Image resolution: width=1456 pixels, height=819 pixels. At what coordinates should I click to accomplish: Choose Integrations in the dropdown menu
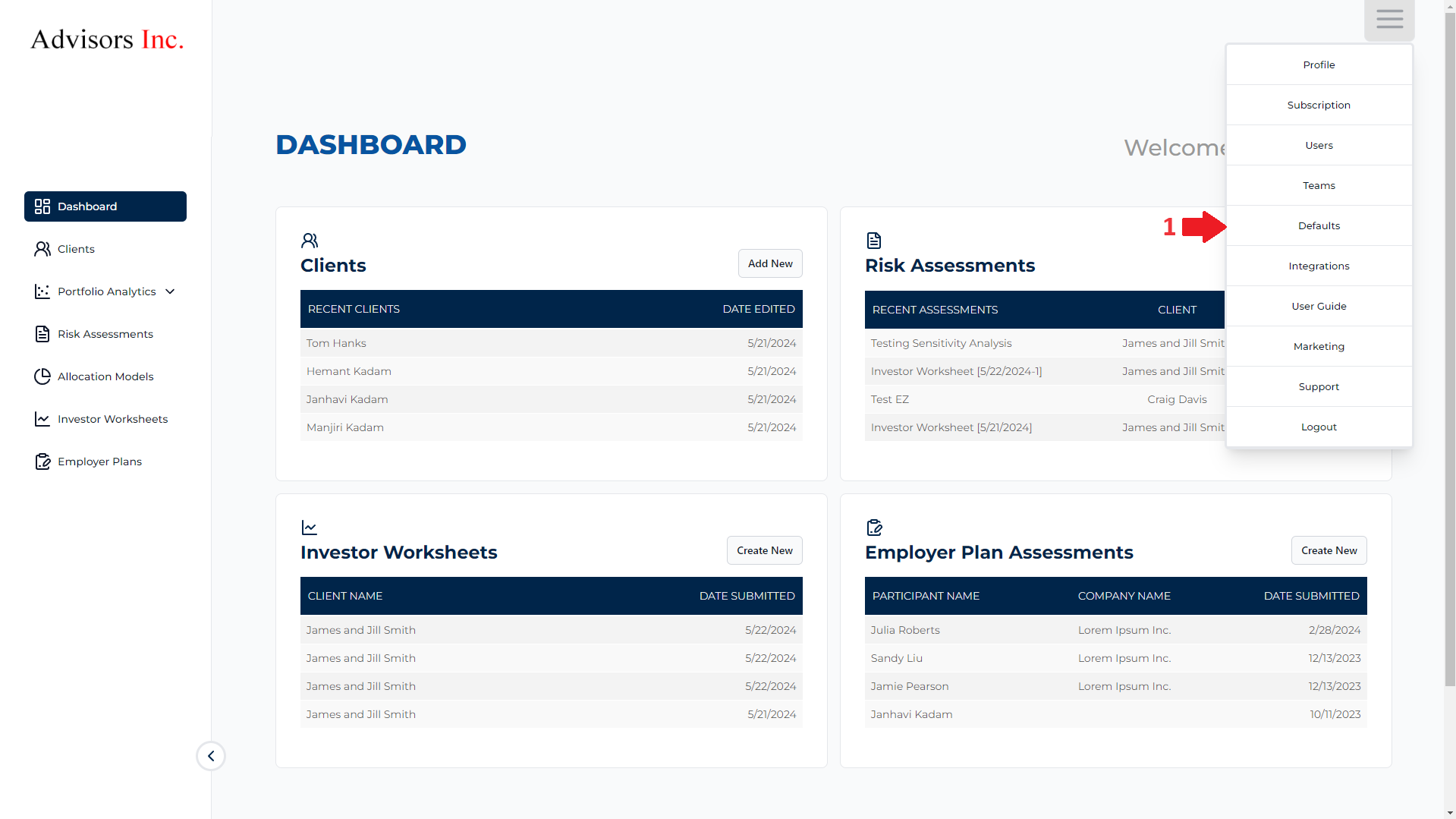[1319, 266]
